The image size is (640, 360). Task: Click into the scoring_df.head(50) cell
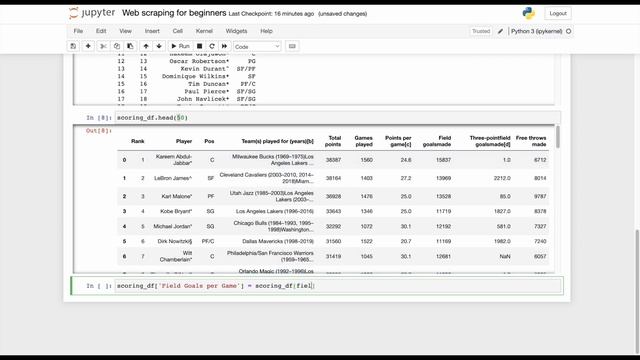point(338,118)
